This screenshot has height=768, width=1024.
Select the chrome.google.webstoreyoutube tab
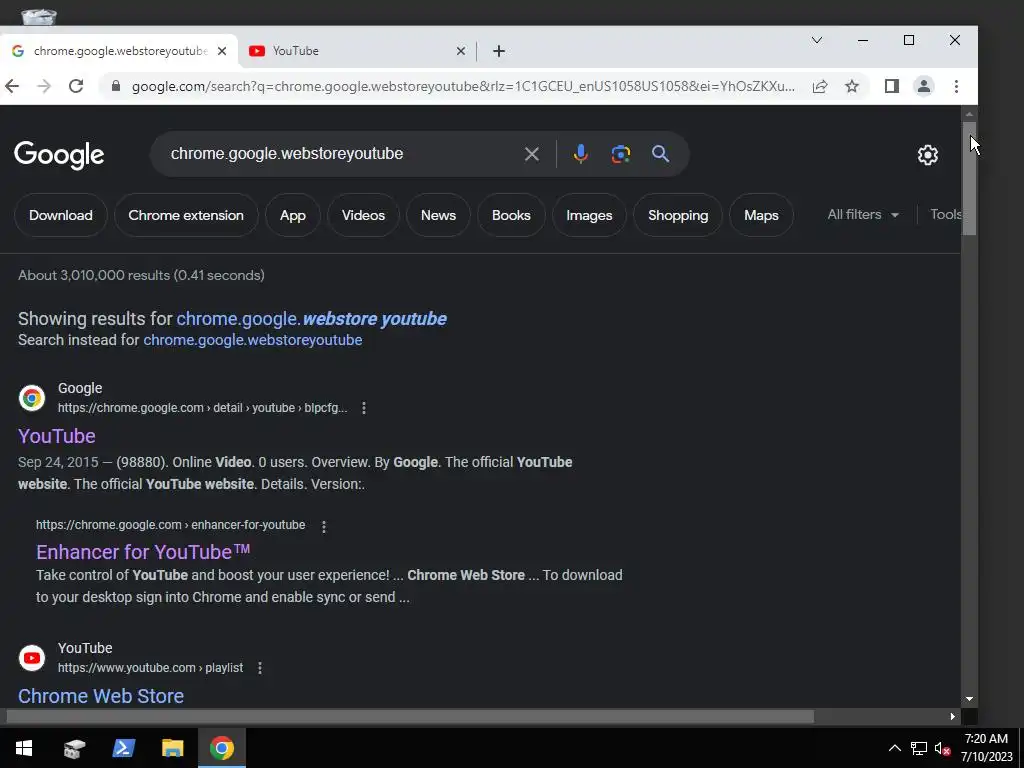pyautogui.click(x=120, y=51)
